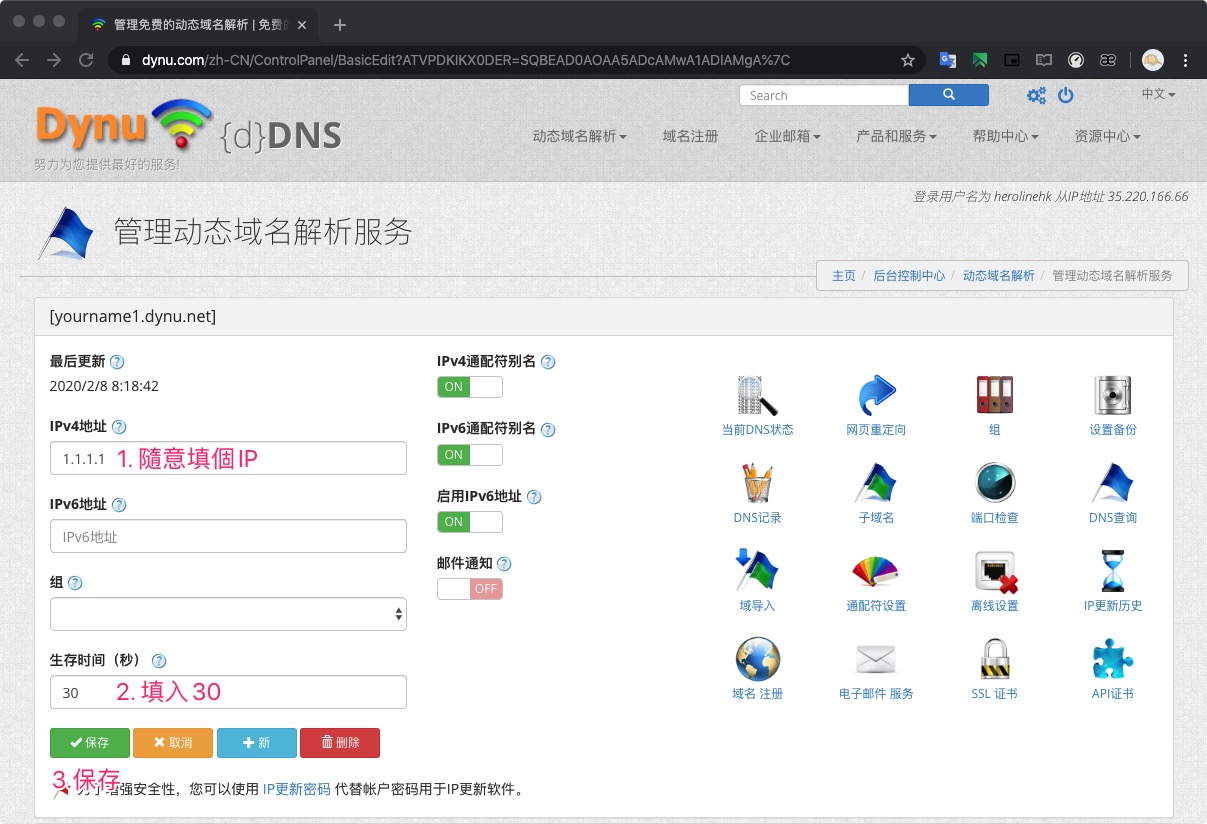Open the 当前DNS状态 icon
The image size is (1207, 824).
[757, 397]
